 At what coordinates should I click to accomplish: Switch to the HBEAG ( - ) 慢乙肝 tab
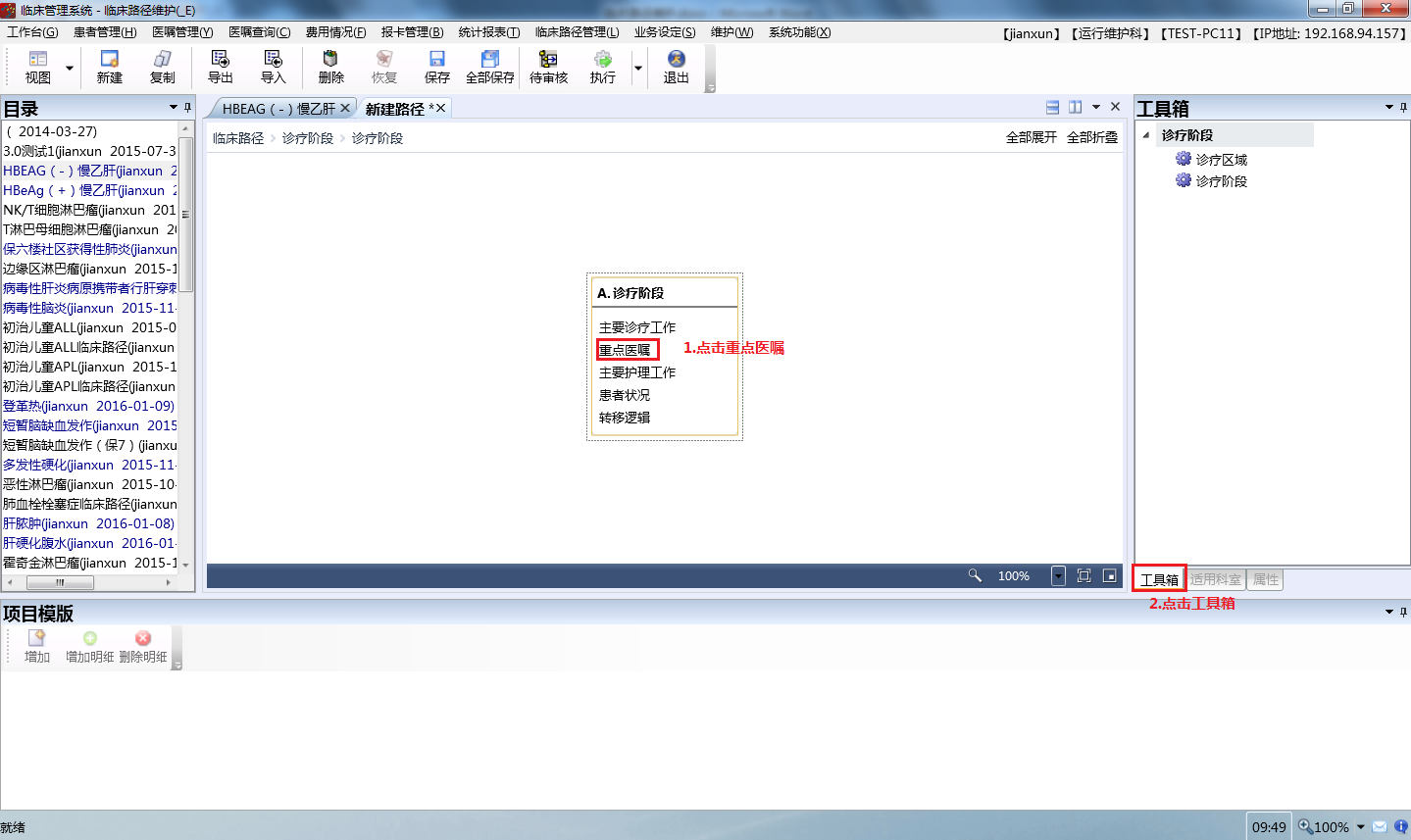click(278, 109)
